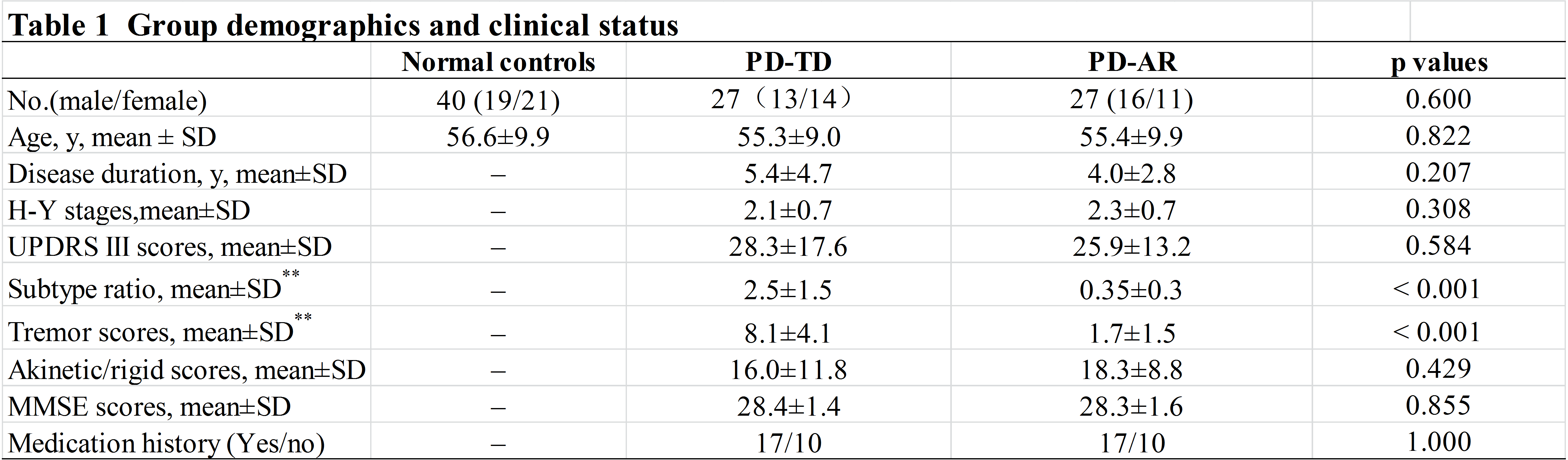Click the 'Akinetic/rigid scores' row label
The image size is (1568, 460).
click(x=186, y=370)
